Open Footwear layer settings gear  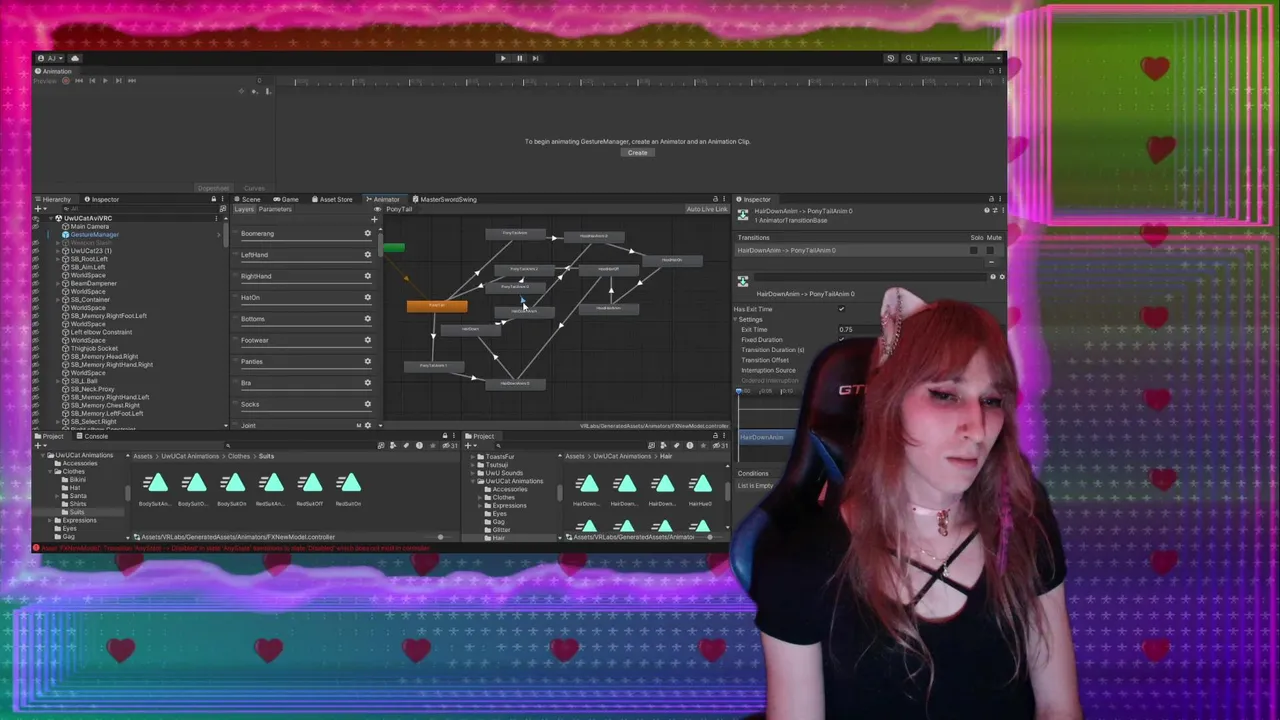click(x=367, y=340)
